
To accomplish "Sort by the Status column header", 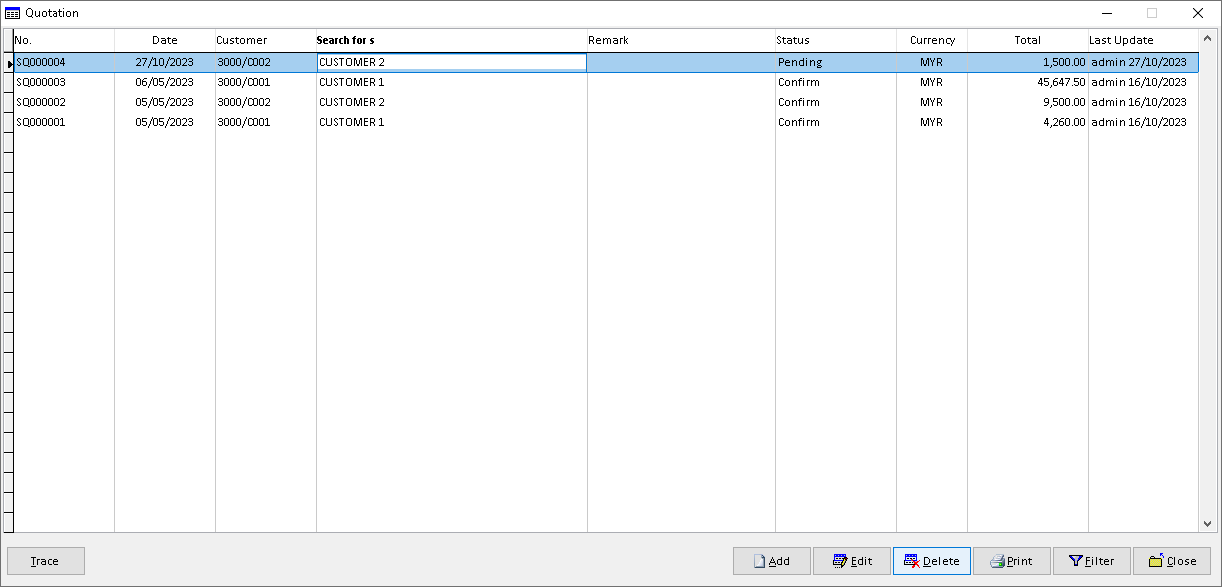I will [x=835, y=40].
